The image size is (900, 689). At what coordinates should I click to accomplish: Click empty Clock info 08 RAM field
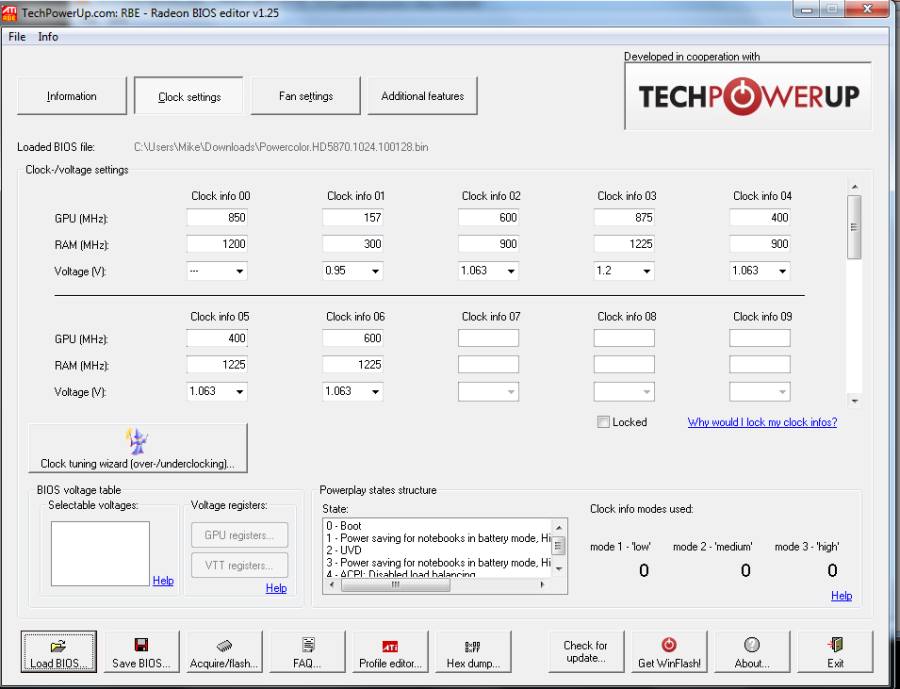tap(624, 365)
